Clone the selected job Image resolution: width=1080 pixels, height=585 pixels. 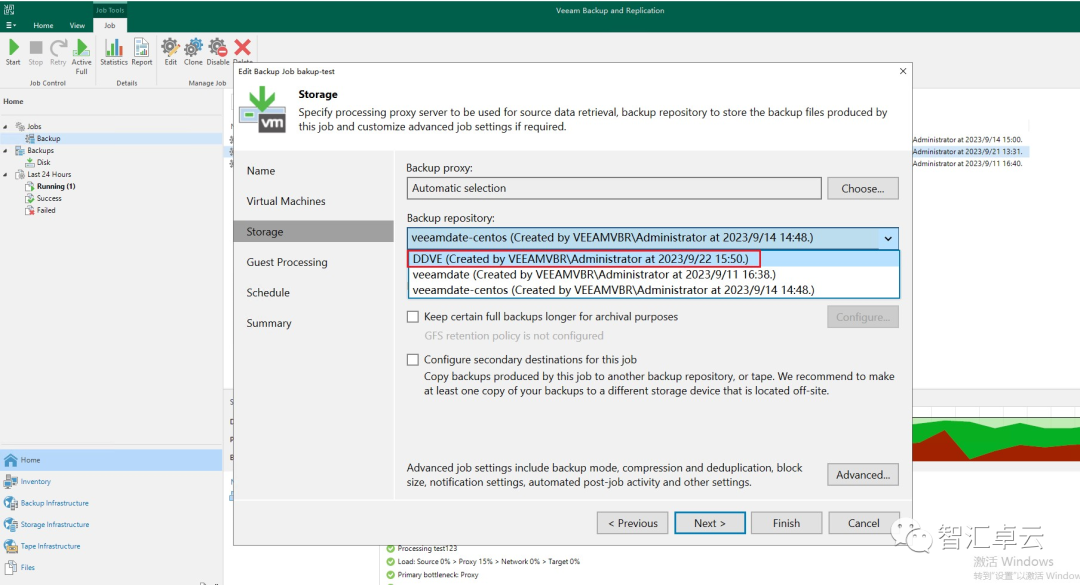(x=193, y=52)
